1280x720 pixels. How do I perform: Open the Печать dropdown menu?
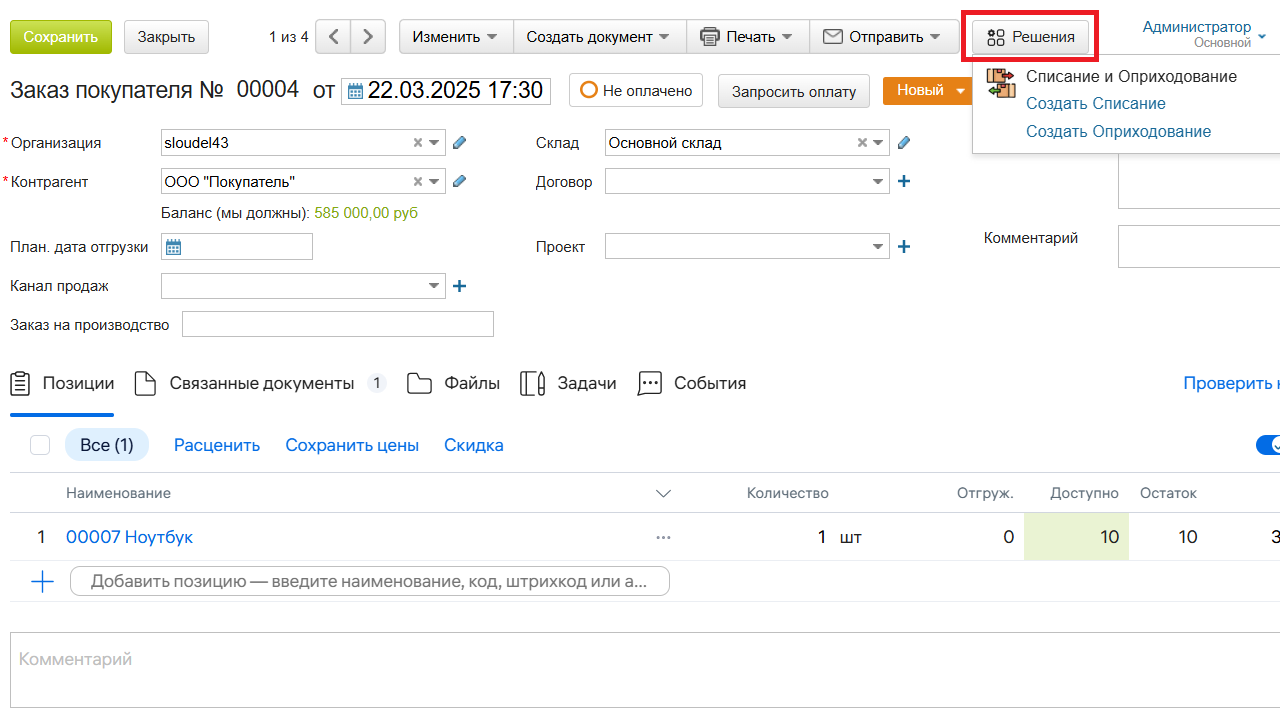746,37
